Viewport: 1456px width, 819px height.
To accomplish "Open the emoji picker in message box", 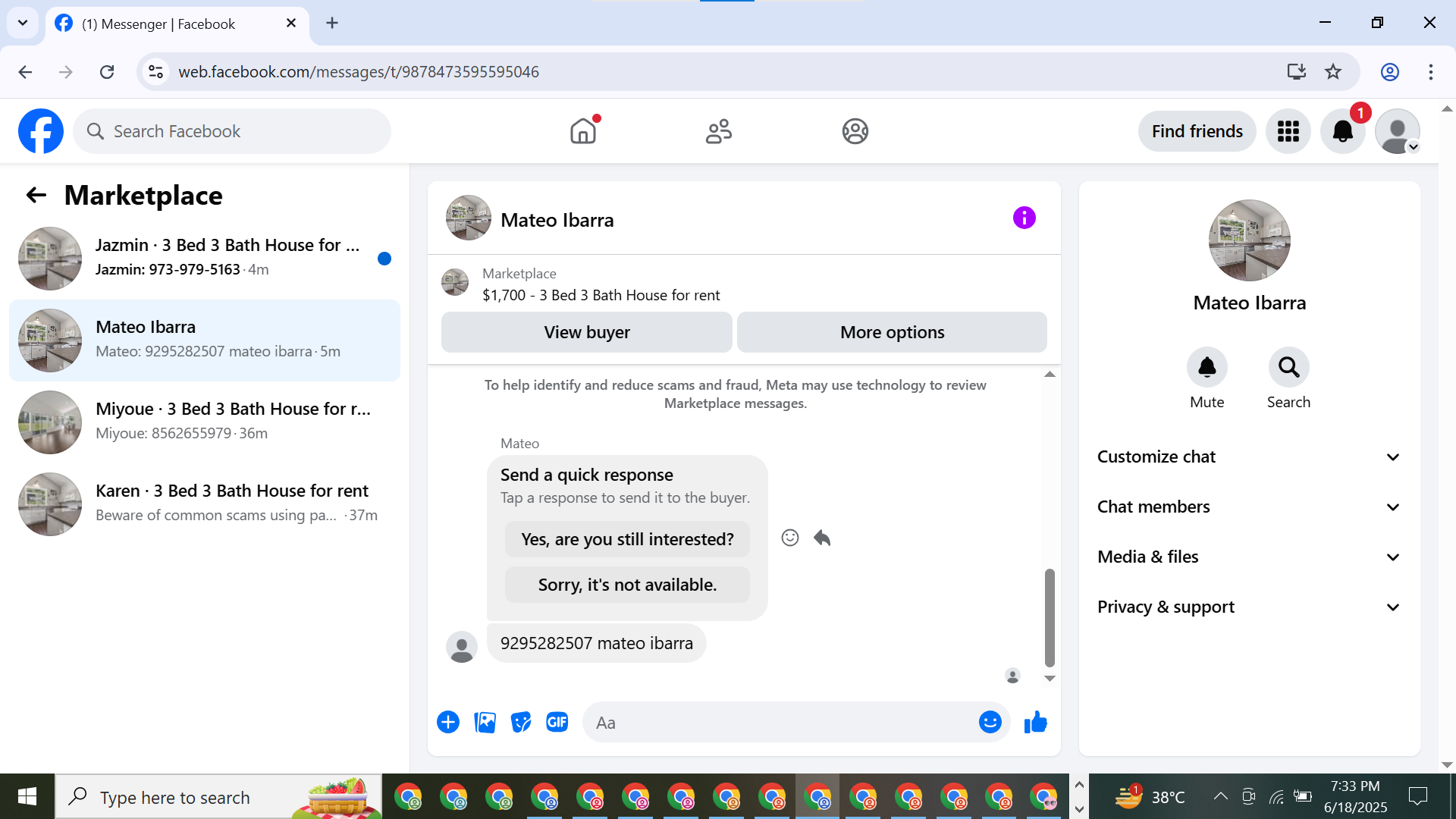I will click(990, 722).
